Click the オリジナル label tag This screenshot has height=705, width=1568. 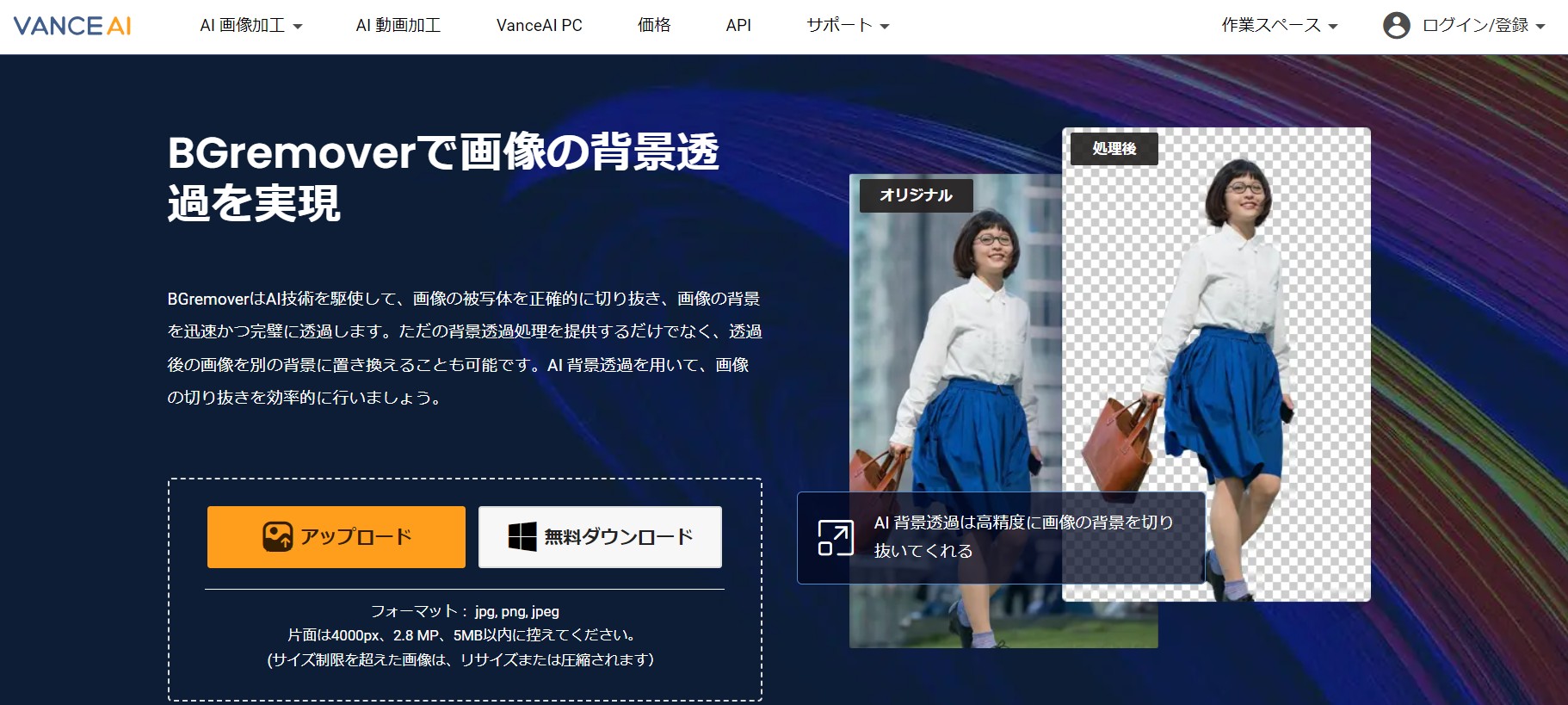point(916,195)
